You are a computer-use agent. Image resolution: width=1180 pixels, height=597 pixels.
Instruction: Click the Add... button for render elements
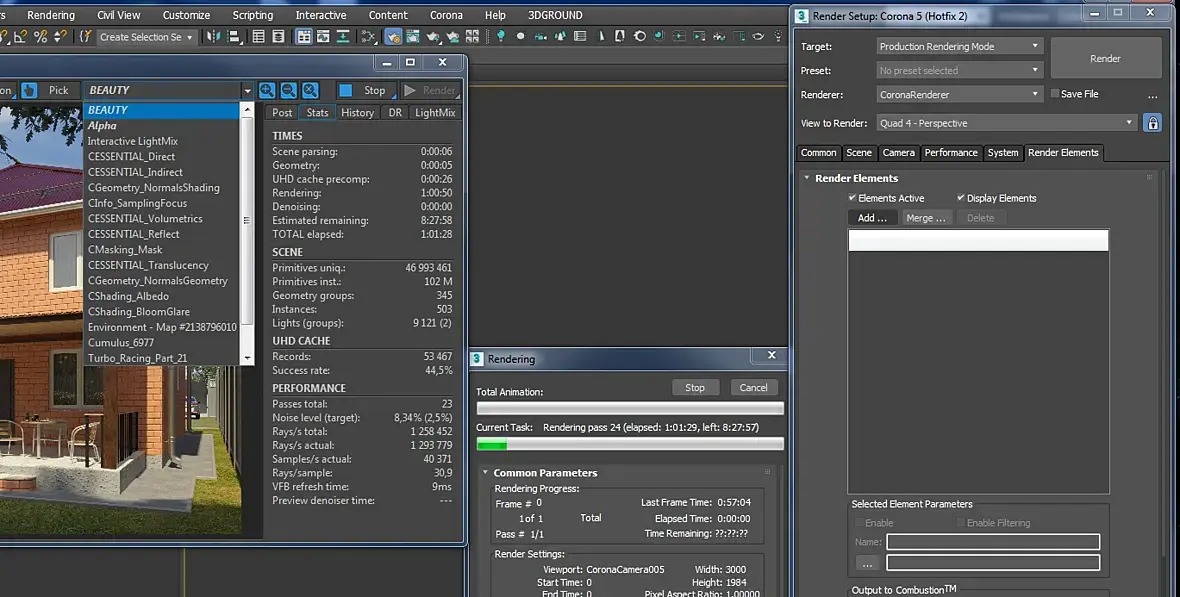872,218
